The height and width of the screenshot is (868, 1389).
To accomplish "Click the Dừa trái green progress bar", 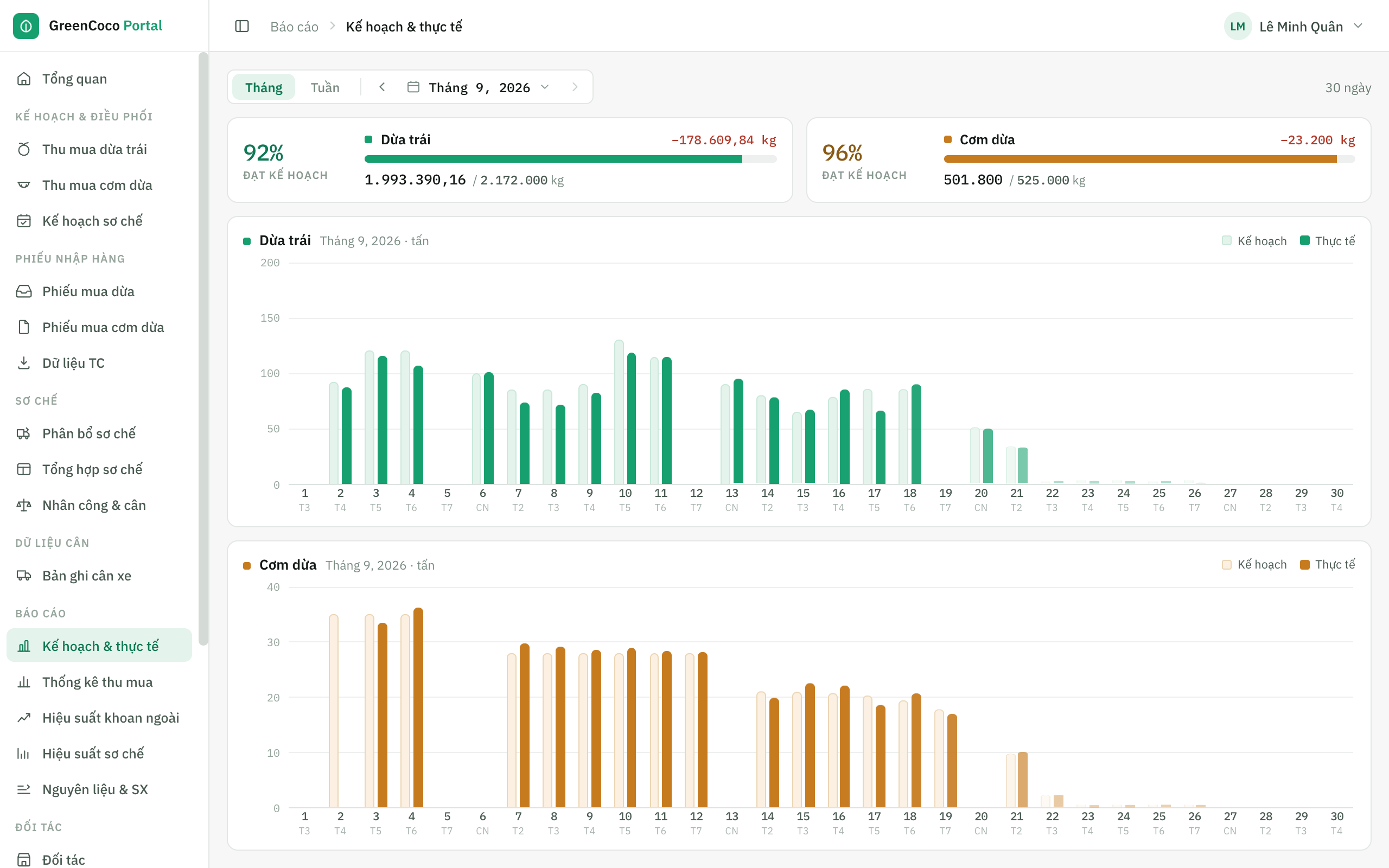I will click(570, 159).
